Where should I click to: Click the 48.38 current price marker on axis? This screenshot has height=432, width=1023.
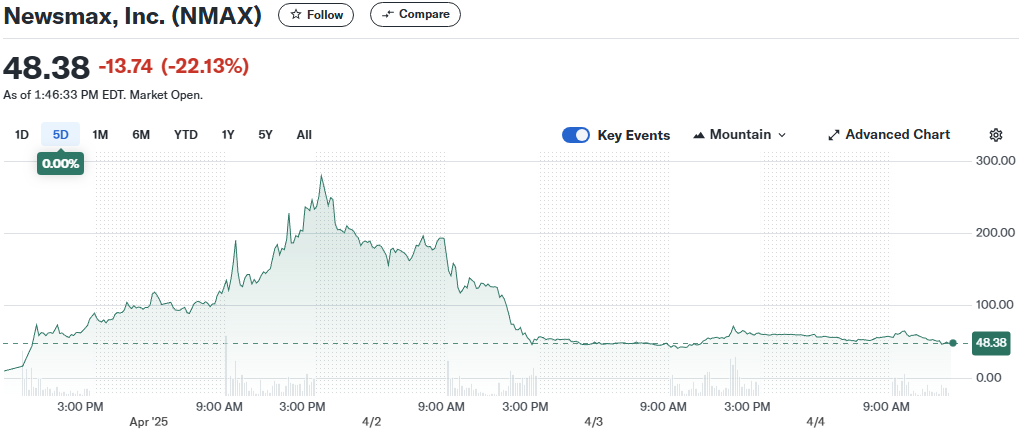[991, 343]
